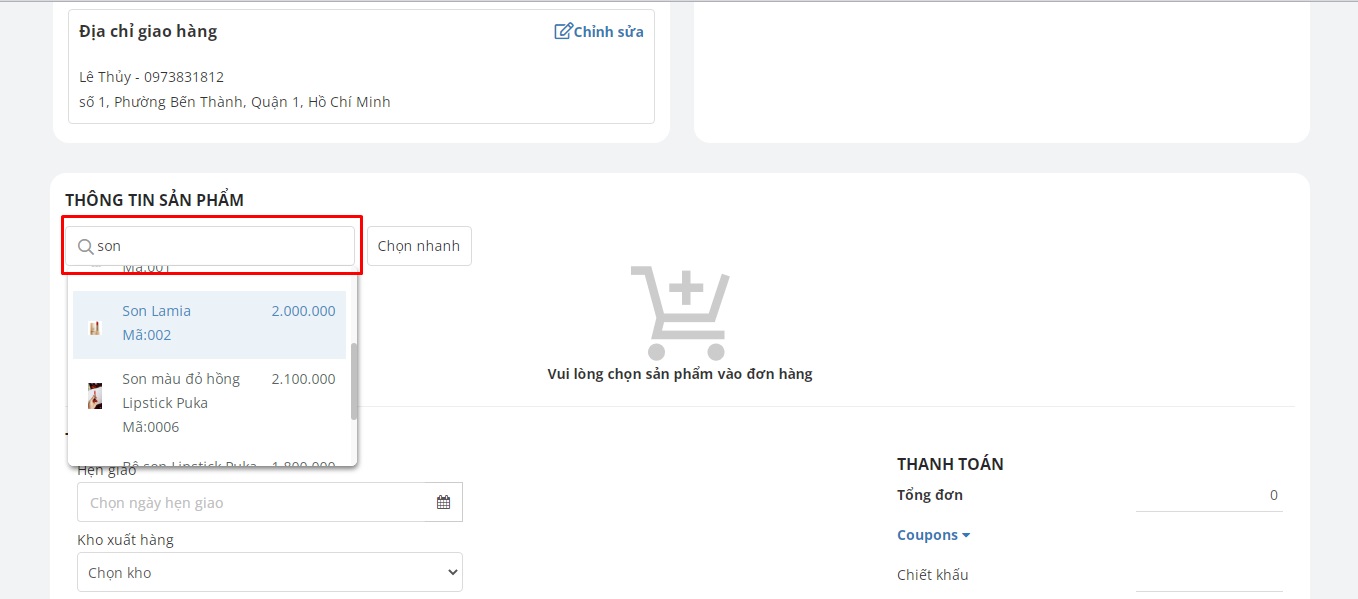
Task: Select the cut-off product with code 001
Action: (x=147, y=270)
